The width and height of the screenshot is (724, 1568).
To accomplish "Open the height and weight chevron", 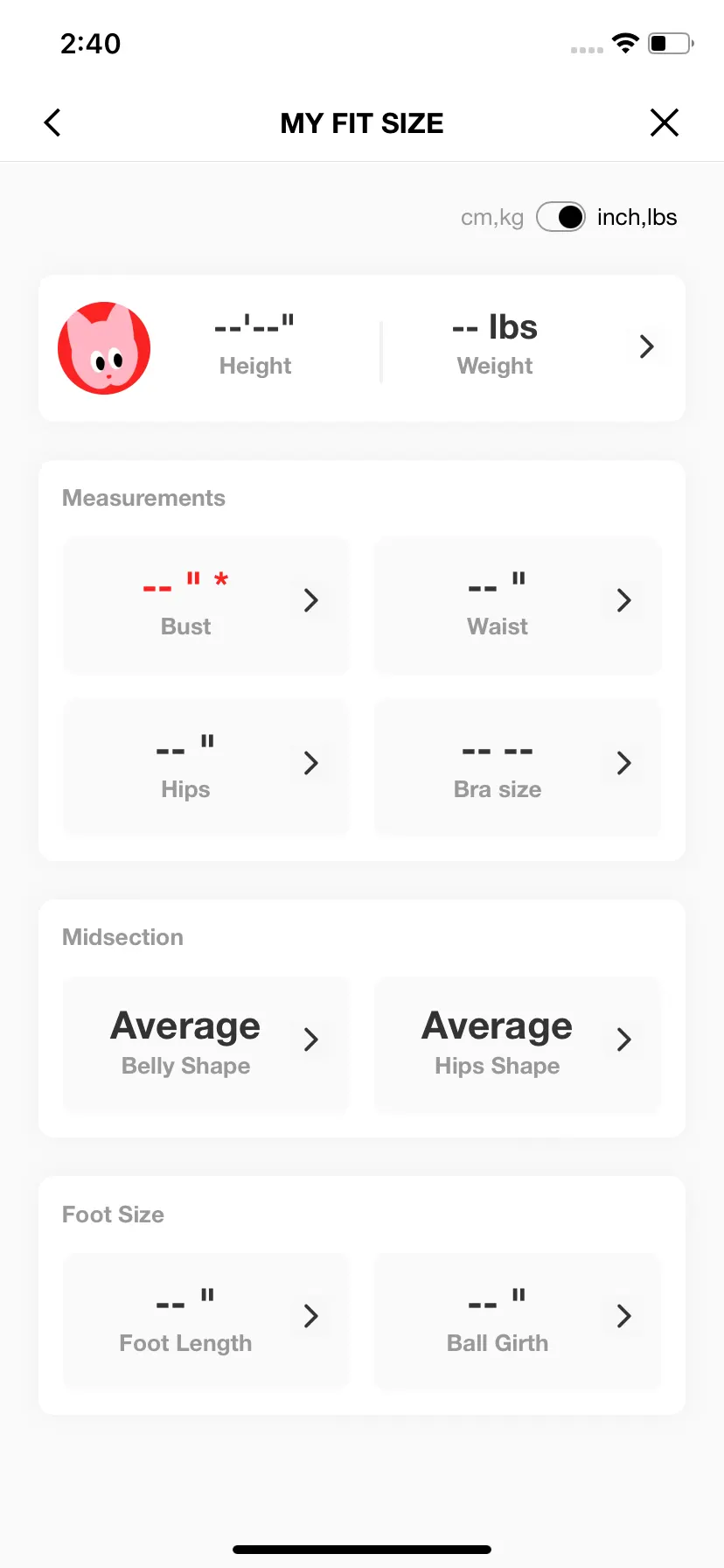I will [647, 346].
